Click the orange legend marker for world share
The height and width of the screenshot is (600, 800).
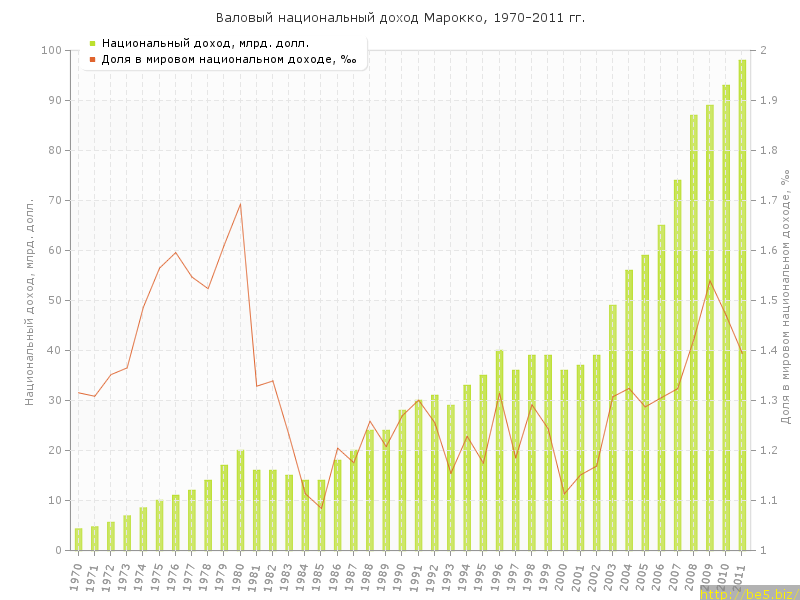(x=92, y=59)
